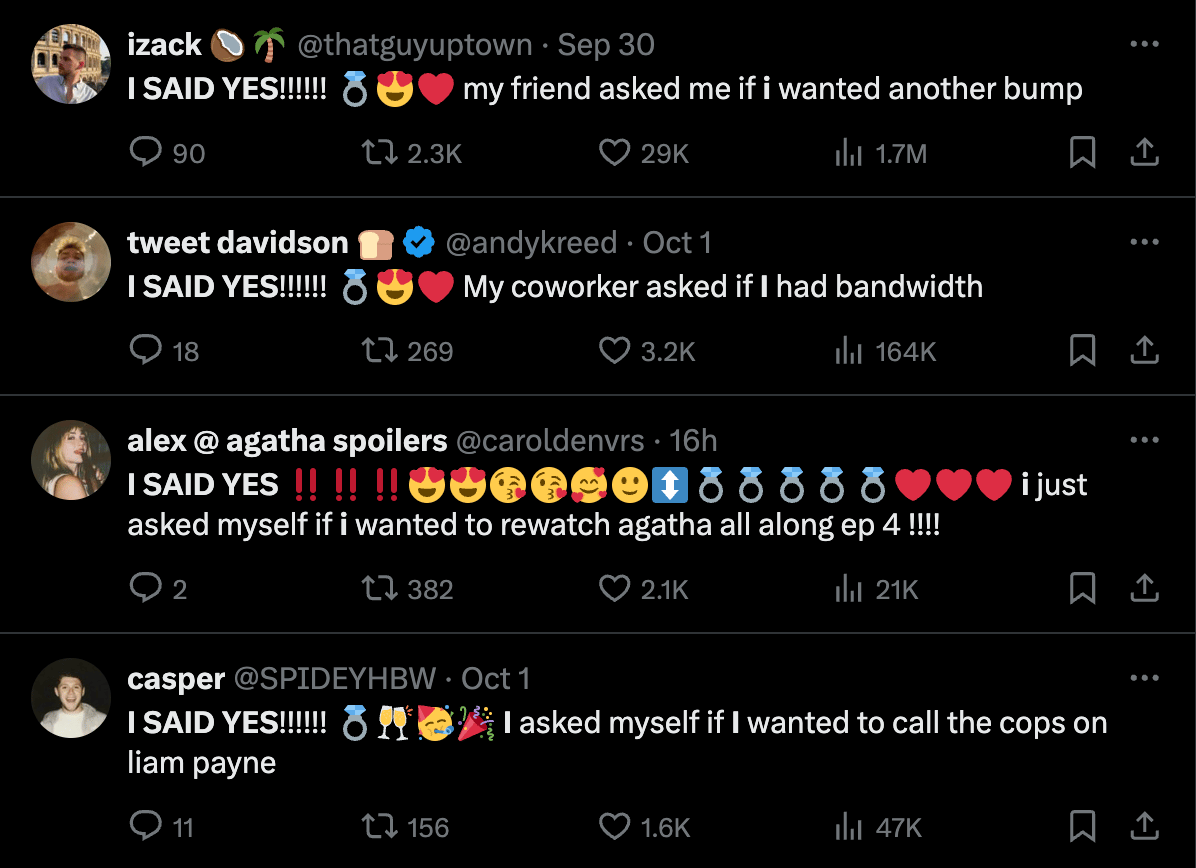The height and width of the screenshot is (868, 1196).
Task: View analytics for tweet davidson's tweet
Action: [x=848, y=350]
